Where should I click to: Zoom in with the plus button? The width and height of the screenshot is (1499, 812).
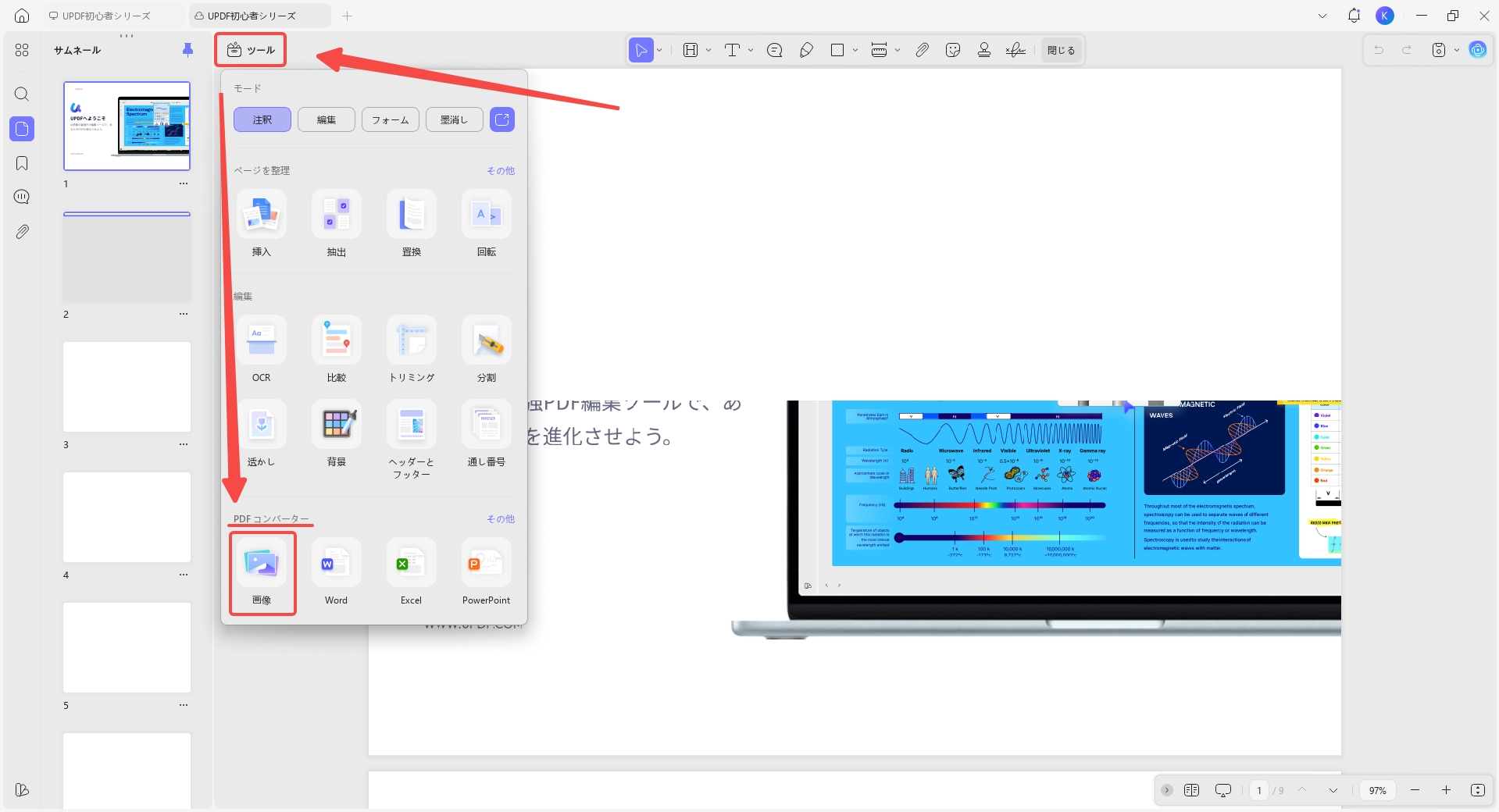[1446, 790]
